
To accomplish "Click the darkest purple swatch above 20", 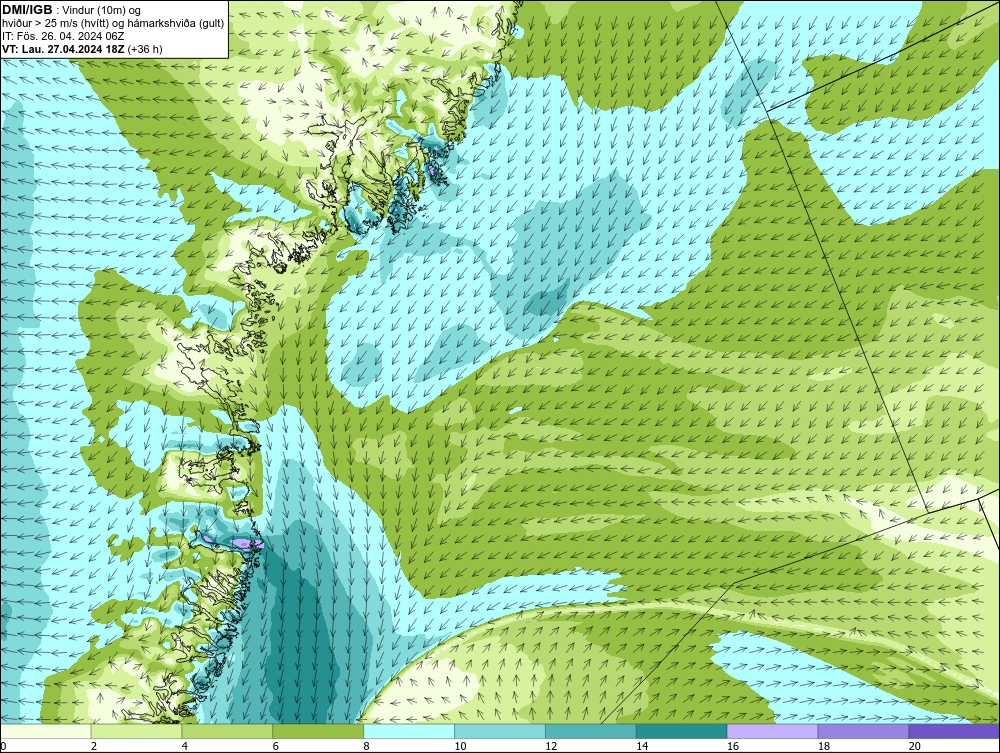I will click(954, 731).
